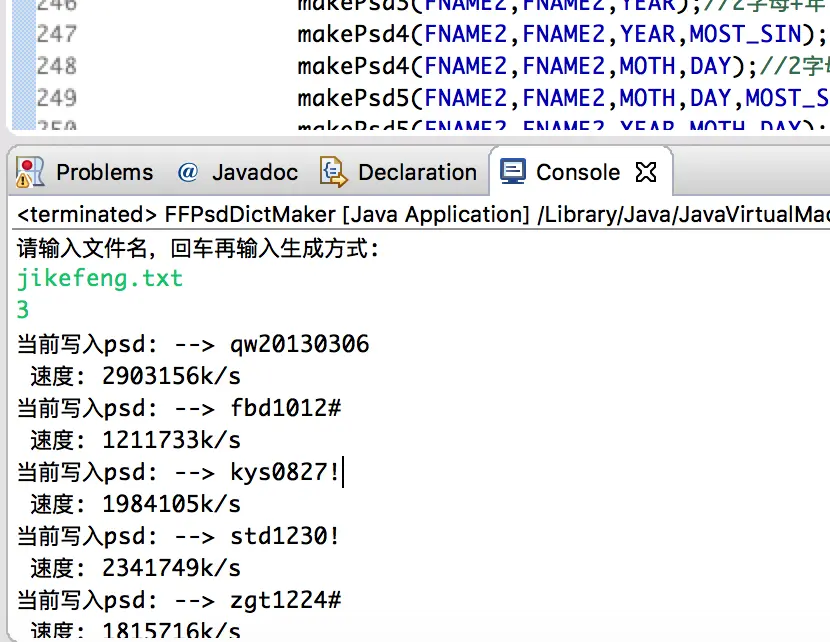
Task: Click the 2903156k/s speed line
Action: coord(136,376)
